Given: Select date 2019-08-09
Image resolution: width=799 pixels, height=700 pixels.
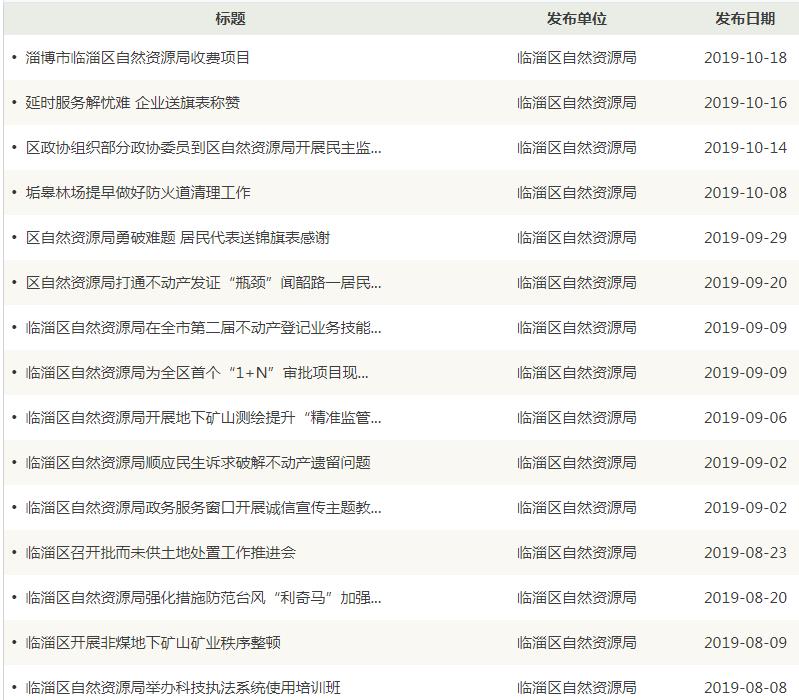Looking at the screenshot, I should tap(745, 642).
